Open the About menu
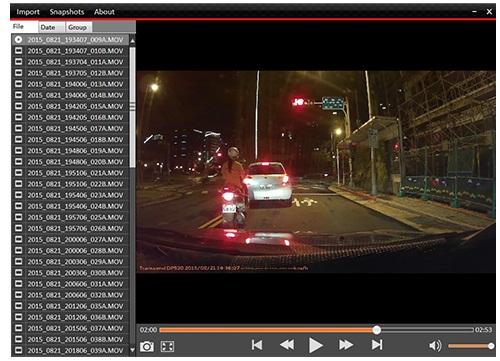Image resolution: width=500 pixels, height=361 pixels. click(104, 12)
